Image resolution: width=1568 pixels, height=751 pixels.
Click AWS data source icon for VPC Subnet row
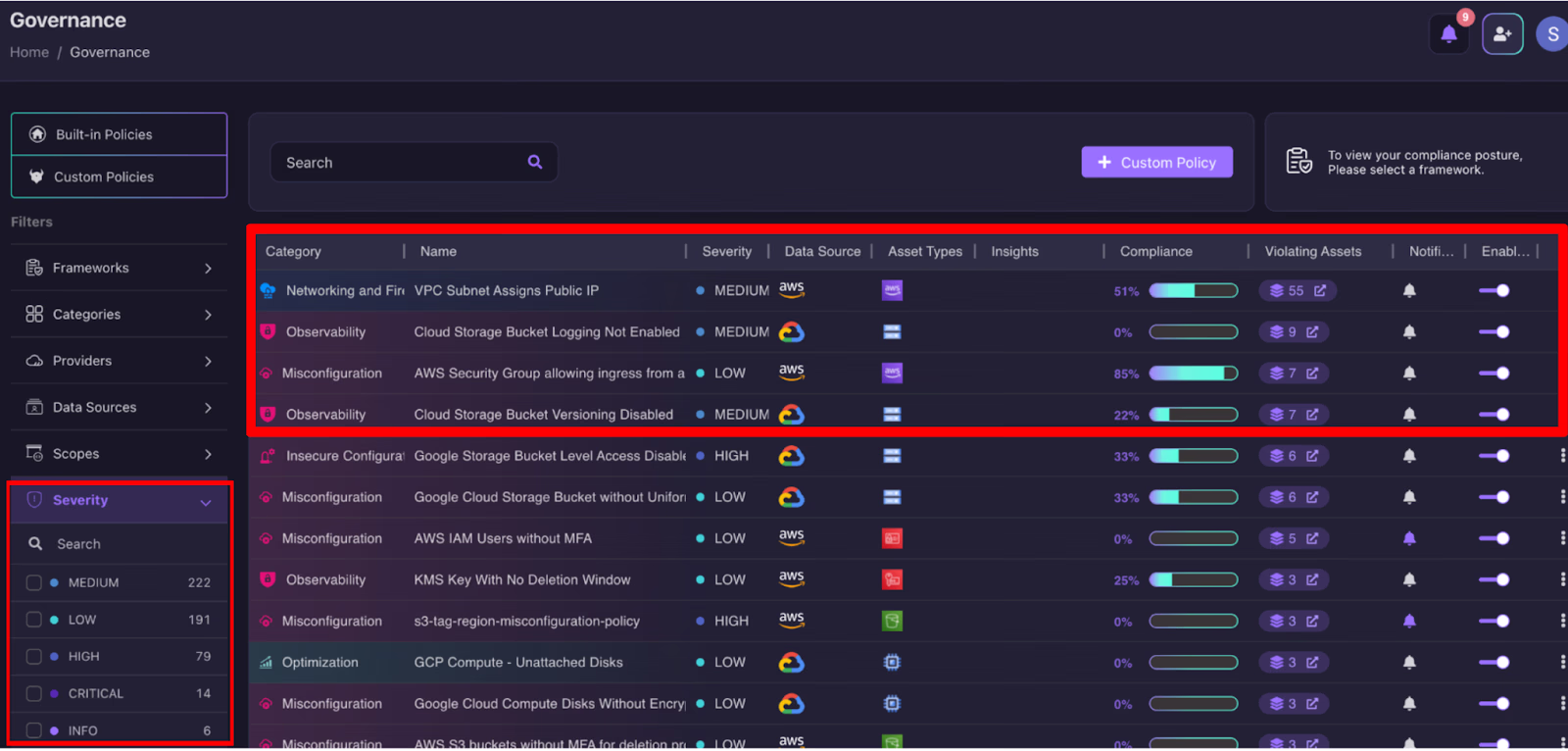[792, 290]
